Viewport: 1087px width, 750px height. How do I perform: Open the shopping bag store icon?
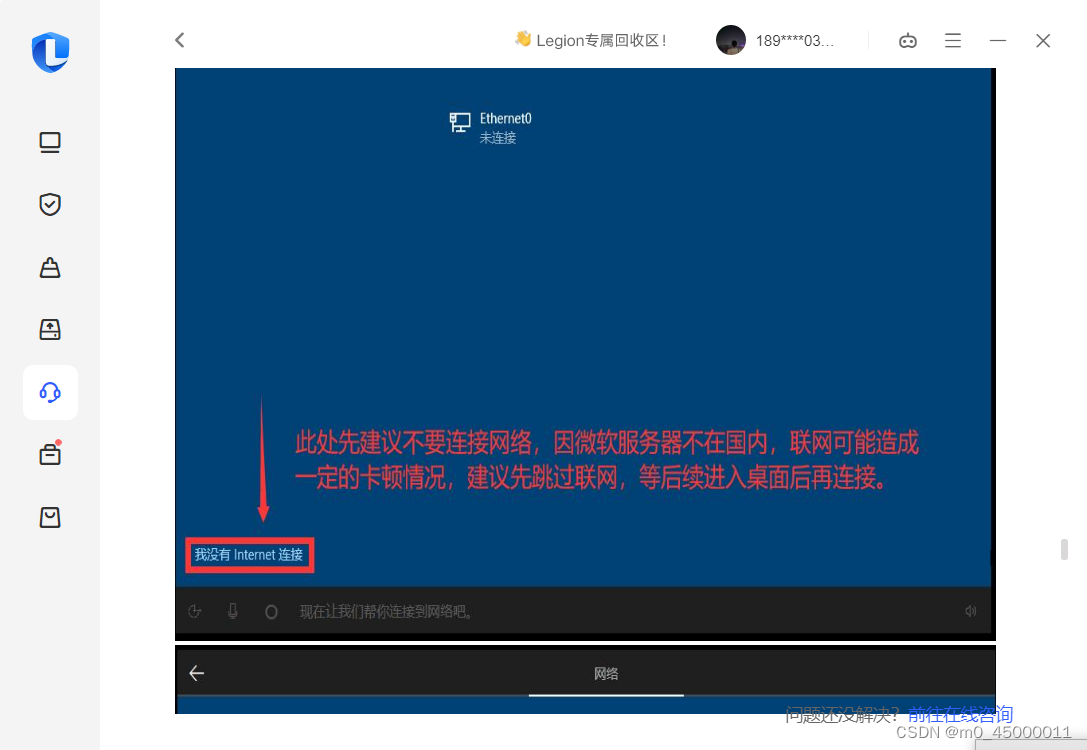click(x=50, y=517)
